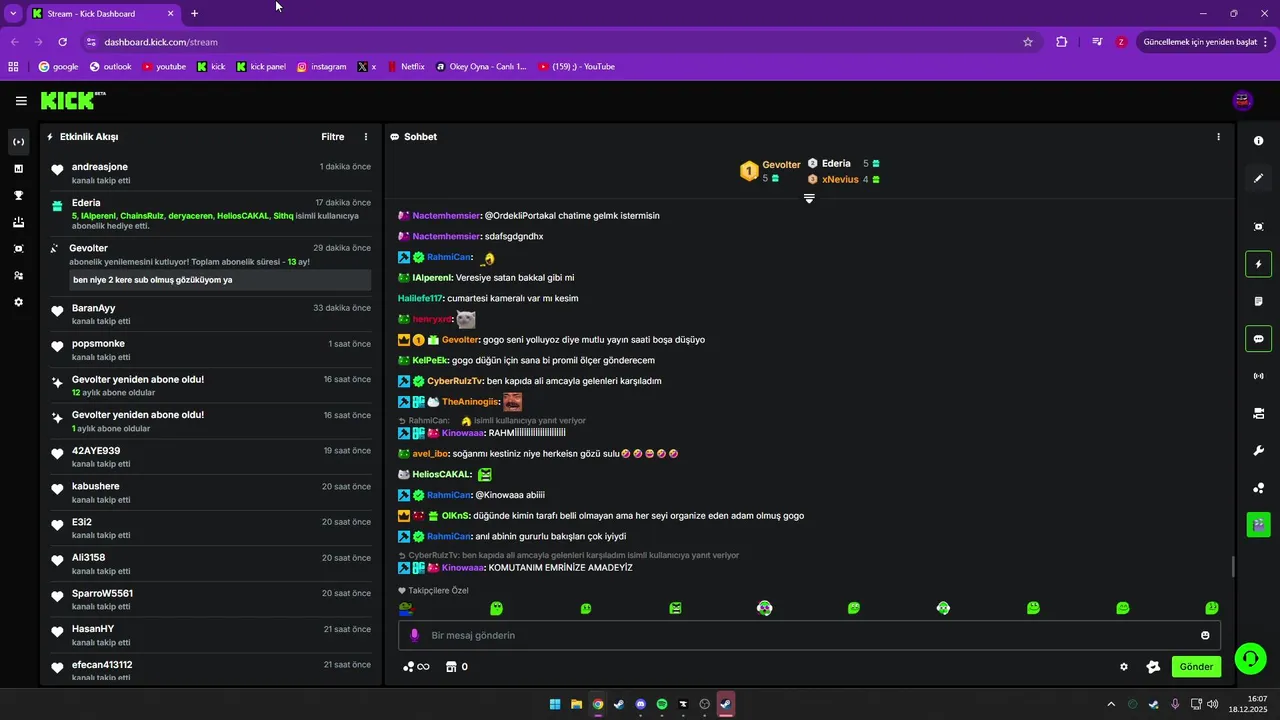Send message with Gönder button
Screen dimensions: 1280x720
pyautogui.click(x=1196, y=667)
